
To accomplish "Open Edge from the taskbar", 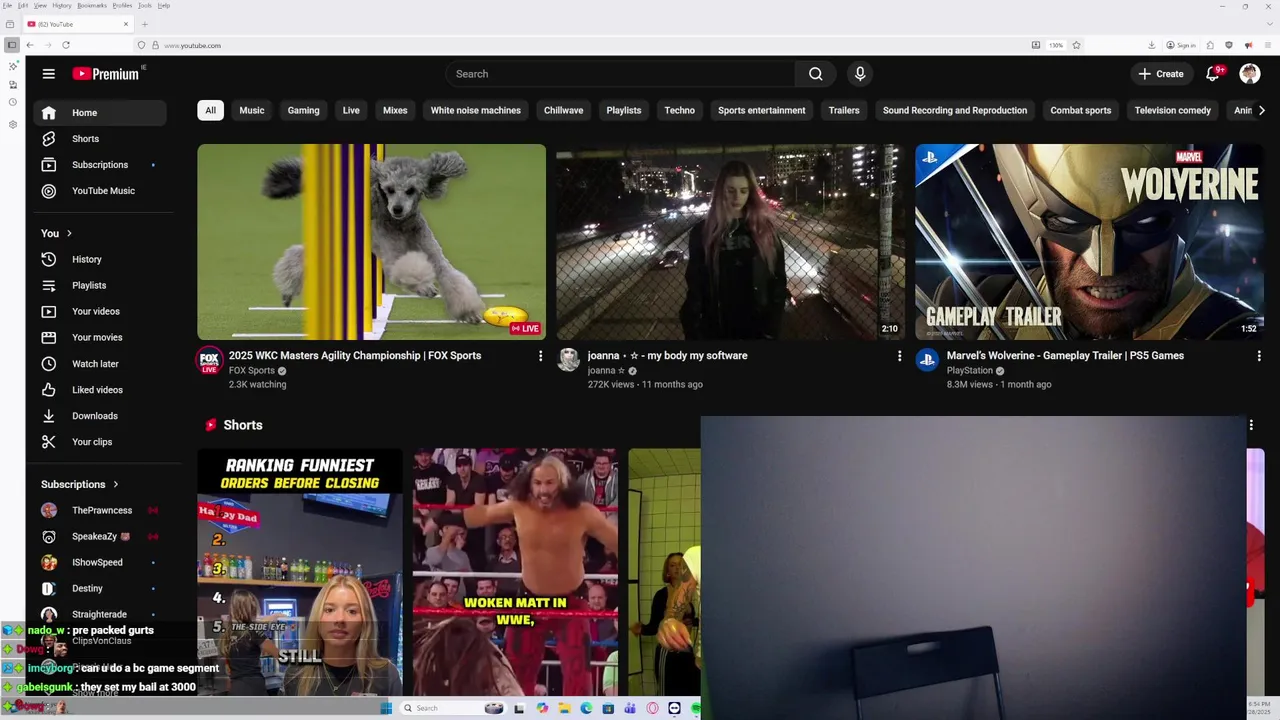I will (586, 708).
